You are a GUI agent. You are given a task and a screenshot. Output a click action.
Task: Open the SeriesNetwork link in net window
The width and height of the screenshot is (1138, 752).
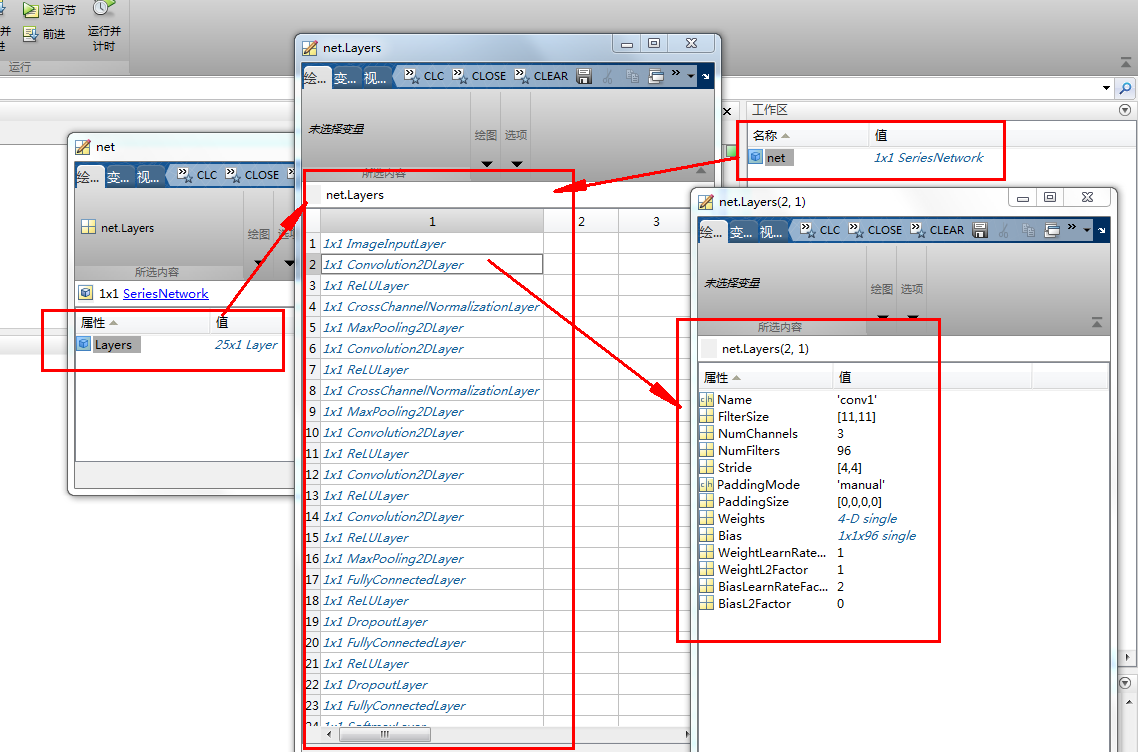click(x=165, y=293)
